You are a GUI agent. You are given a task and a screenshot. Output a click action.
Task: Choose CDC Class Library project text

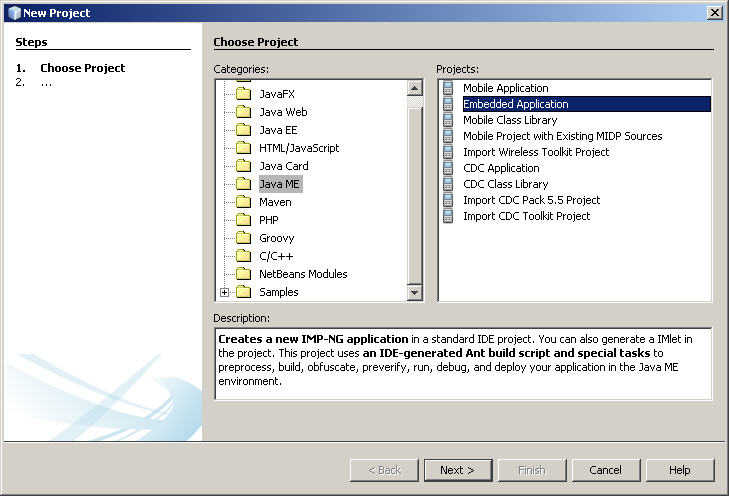(505, 184)
